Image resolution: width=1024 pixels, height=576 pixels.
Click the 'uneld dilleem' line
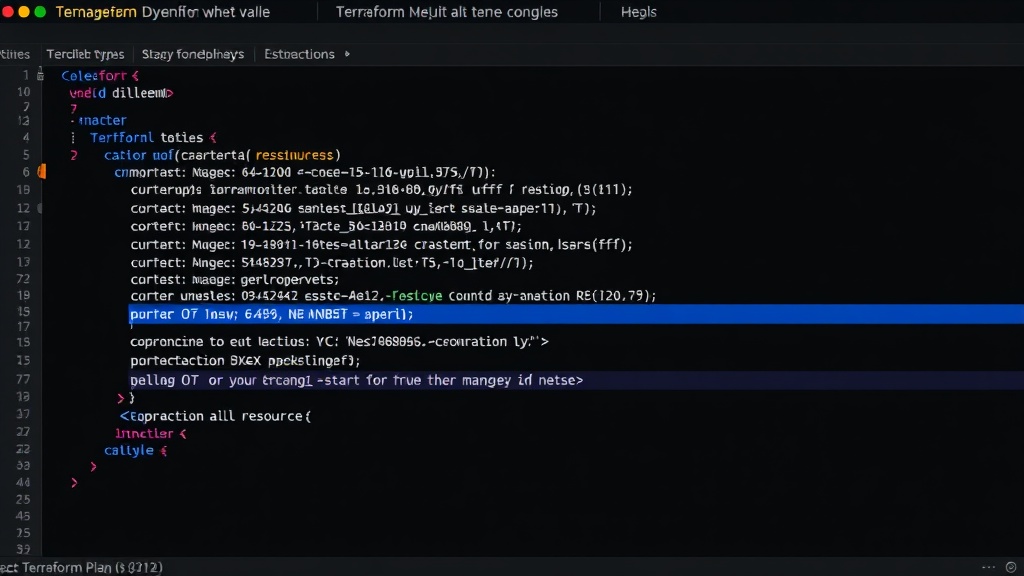point(121,93)
